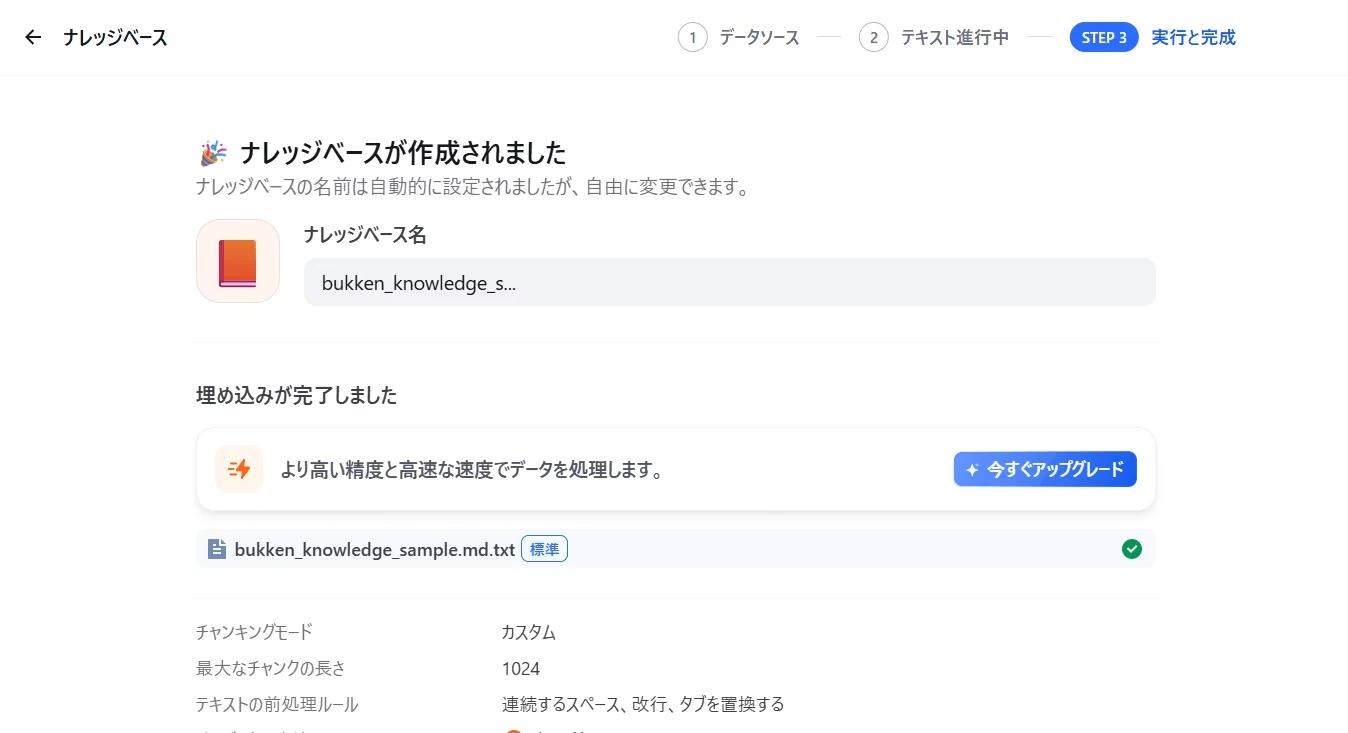Click the green checkmark status icon
The image size is (1348, 733).
point(1131,549)
